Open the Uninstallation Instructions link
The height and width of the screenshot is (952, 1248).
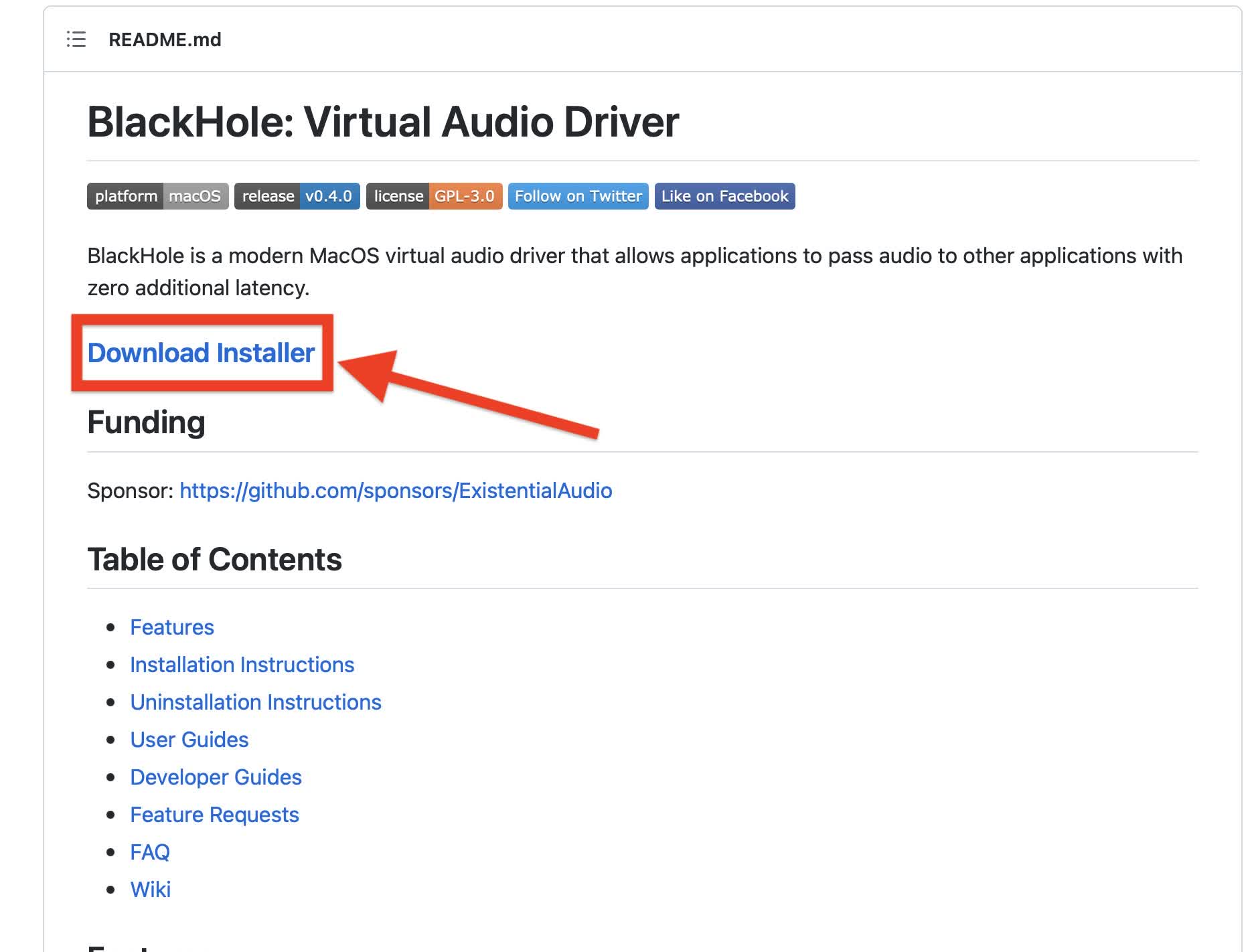256,702
